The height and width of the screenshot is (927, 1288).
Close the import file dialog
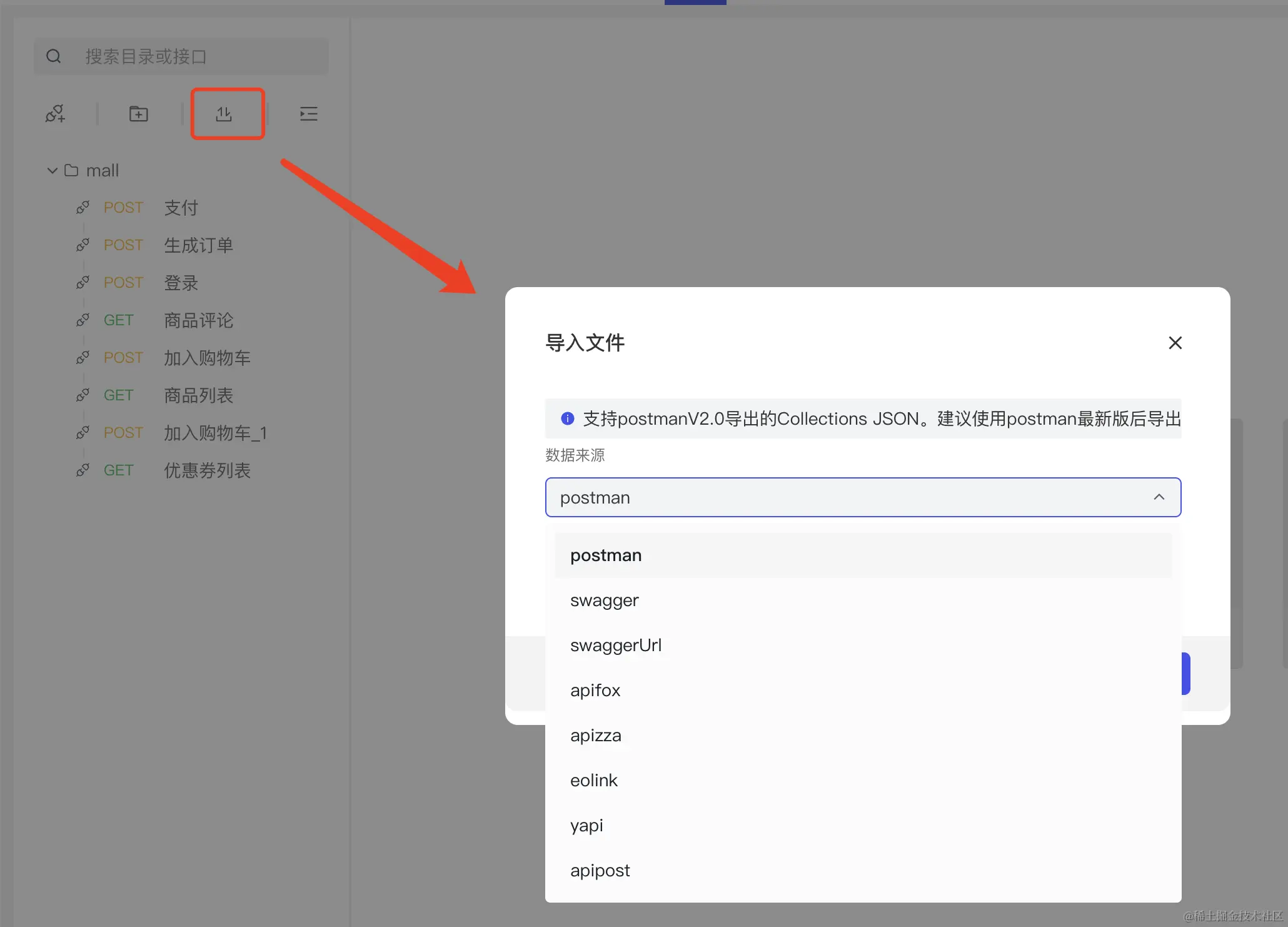point(1175,343)
